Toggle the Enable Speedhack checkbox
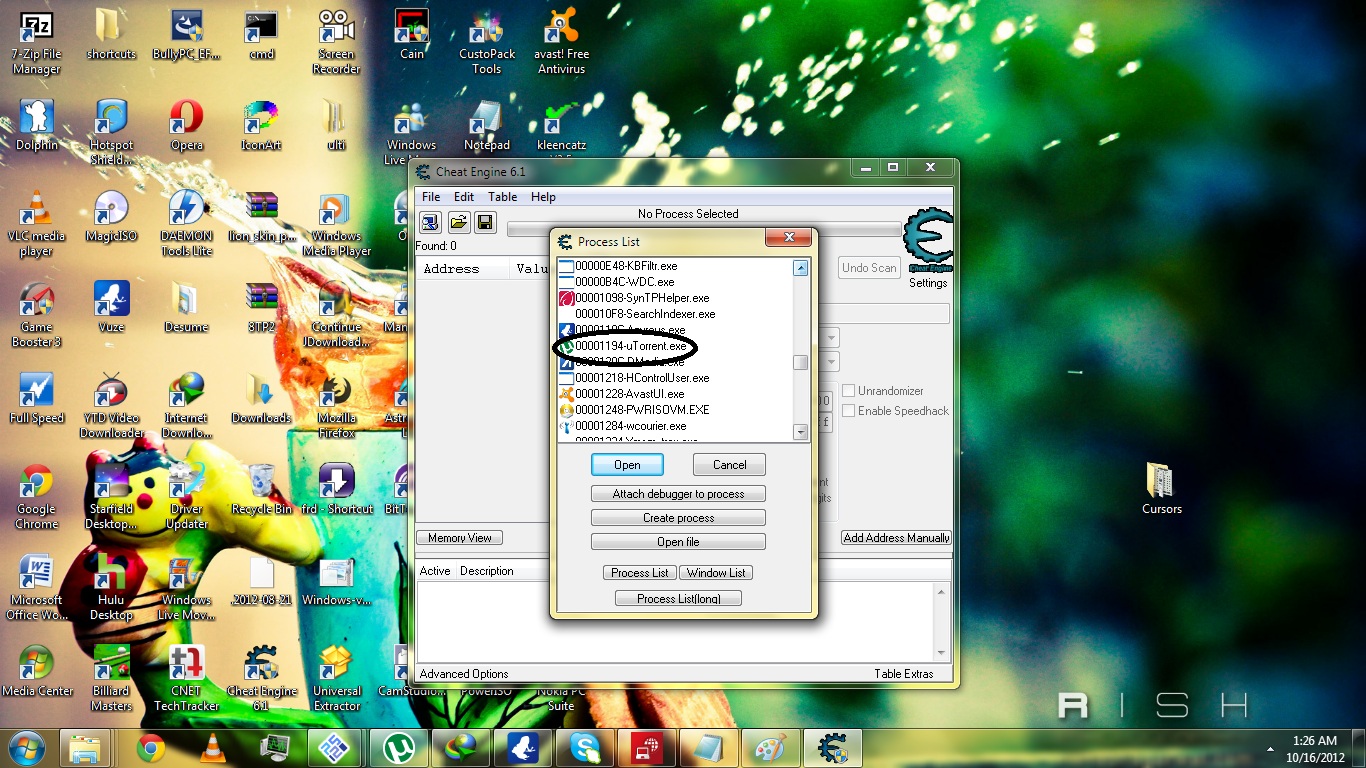The width and height of the screenshot is (1366, 768). pyautogui.click(x=848, y=411)
